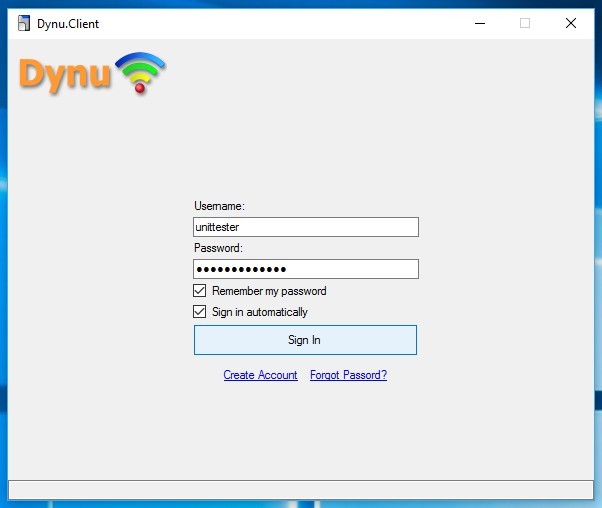This screenshot has width=602, height=508.
Task: Click the 'Dynu.Client' window title text
Action: (x=68, y=24)
